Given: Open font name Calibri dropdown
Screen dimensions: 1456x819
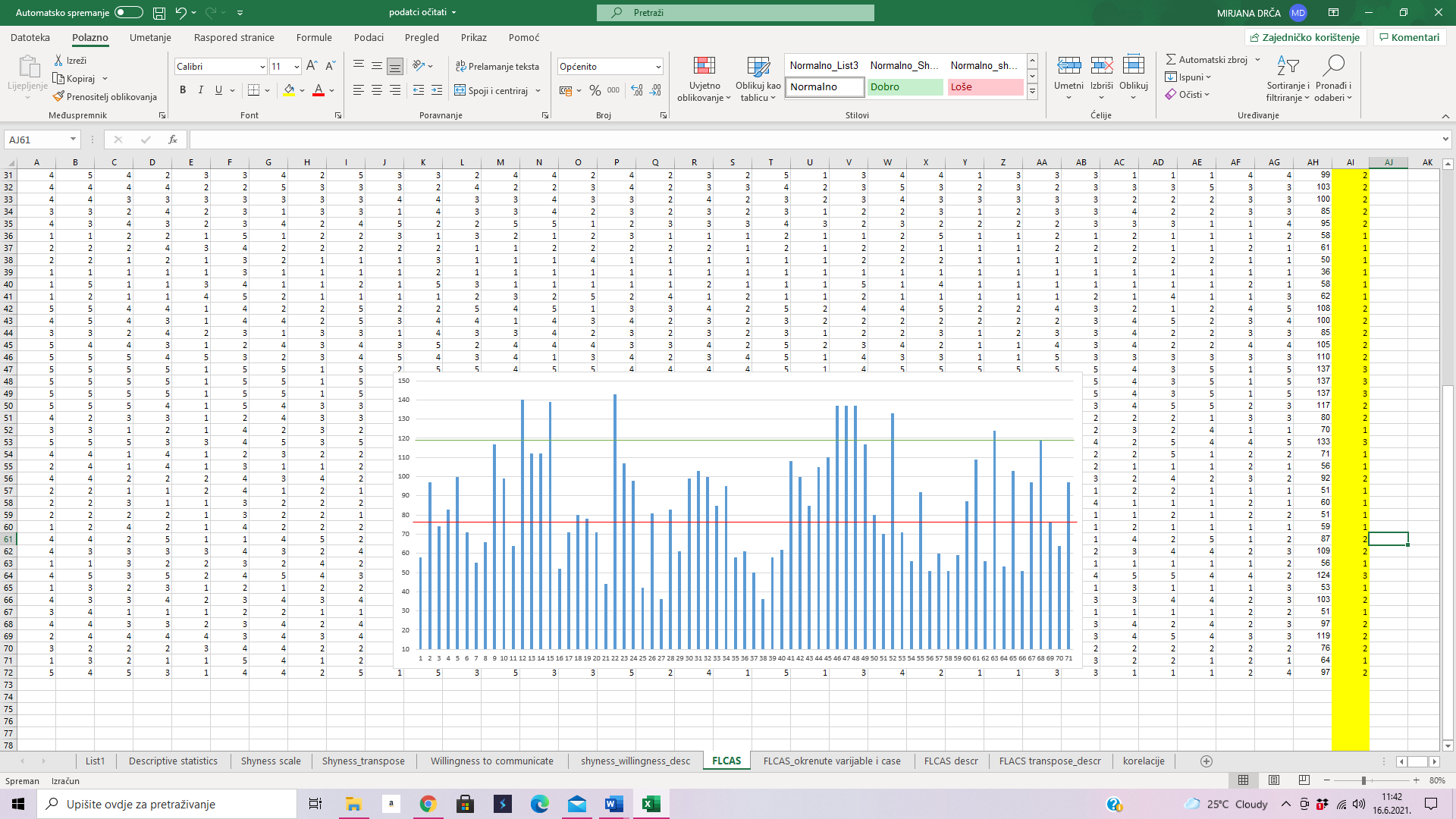Looking at the screenshot, I should pos(262,67).
